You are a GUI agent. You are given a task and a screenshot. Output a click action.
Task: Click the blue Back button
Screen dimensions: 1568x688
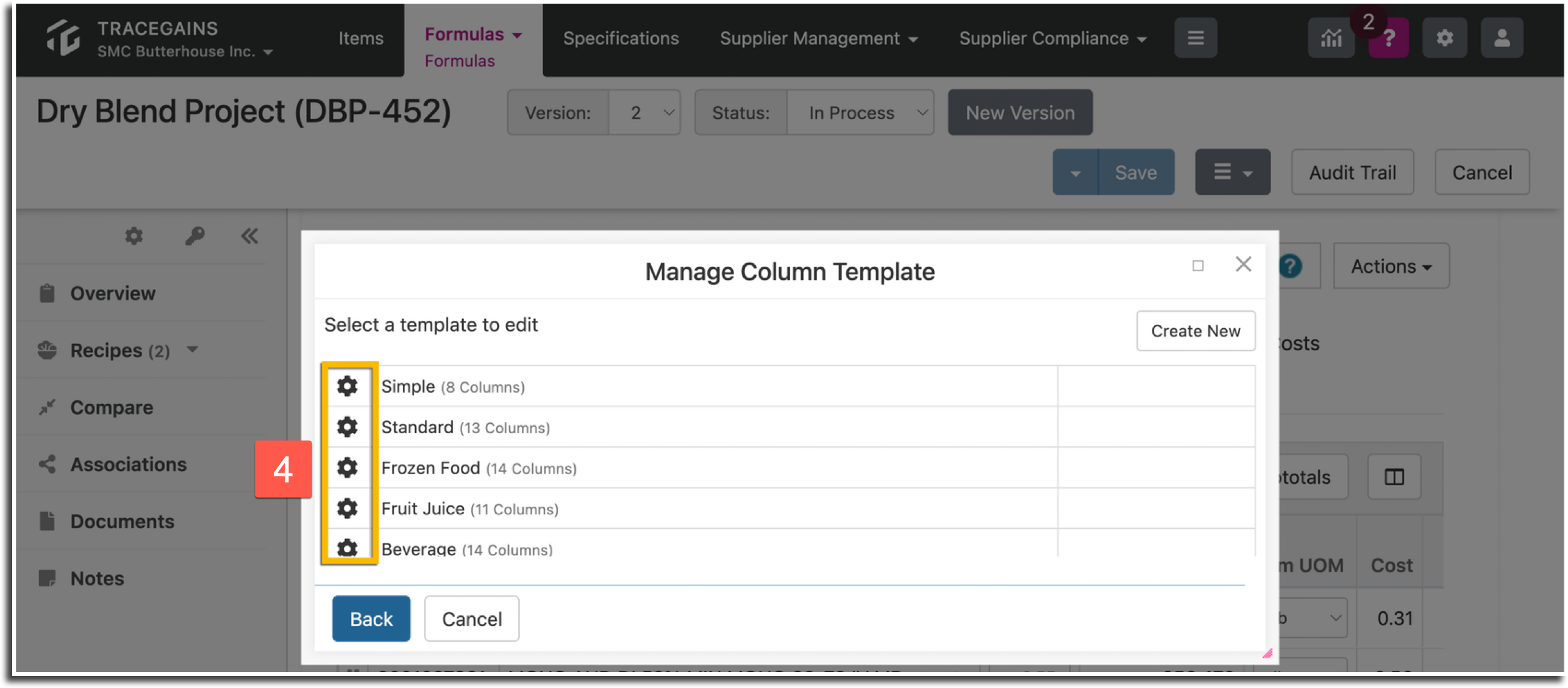371,619
